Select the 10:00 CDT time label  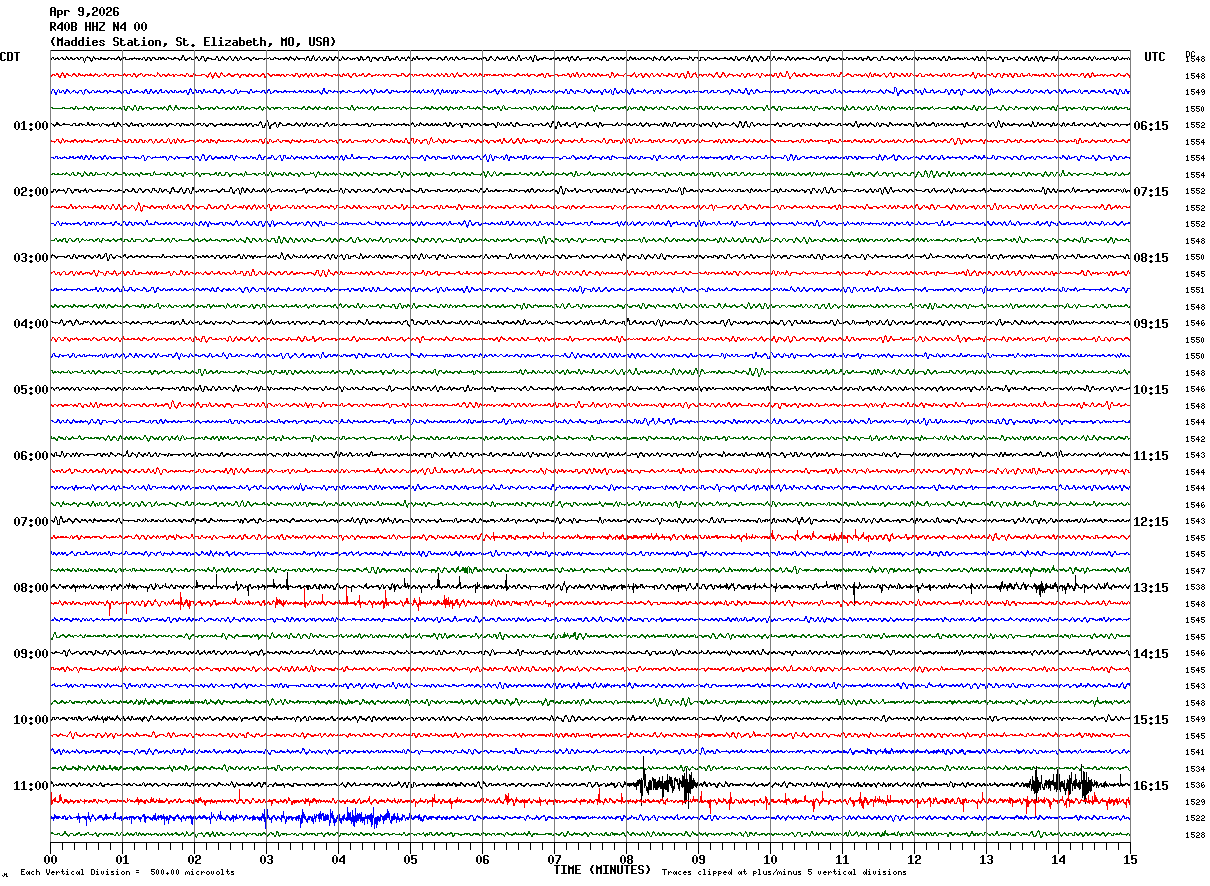pyautogui.click(x=31, y=720)
